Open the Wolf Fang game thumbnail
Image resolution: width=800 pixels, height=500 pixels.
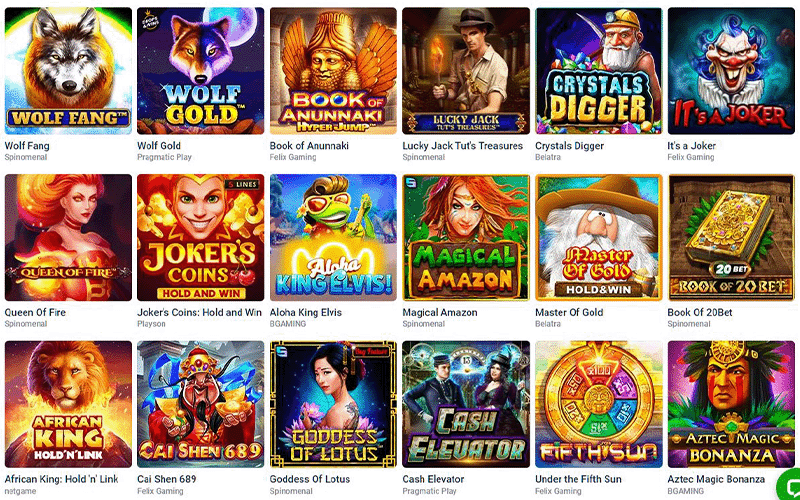[68, 71]
